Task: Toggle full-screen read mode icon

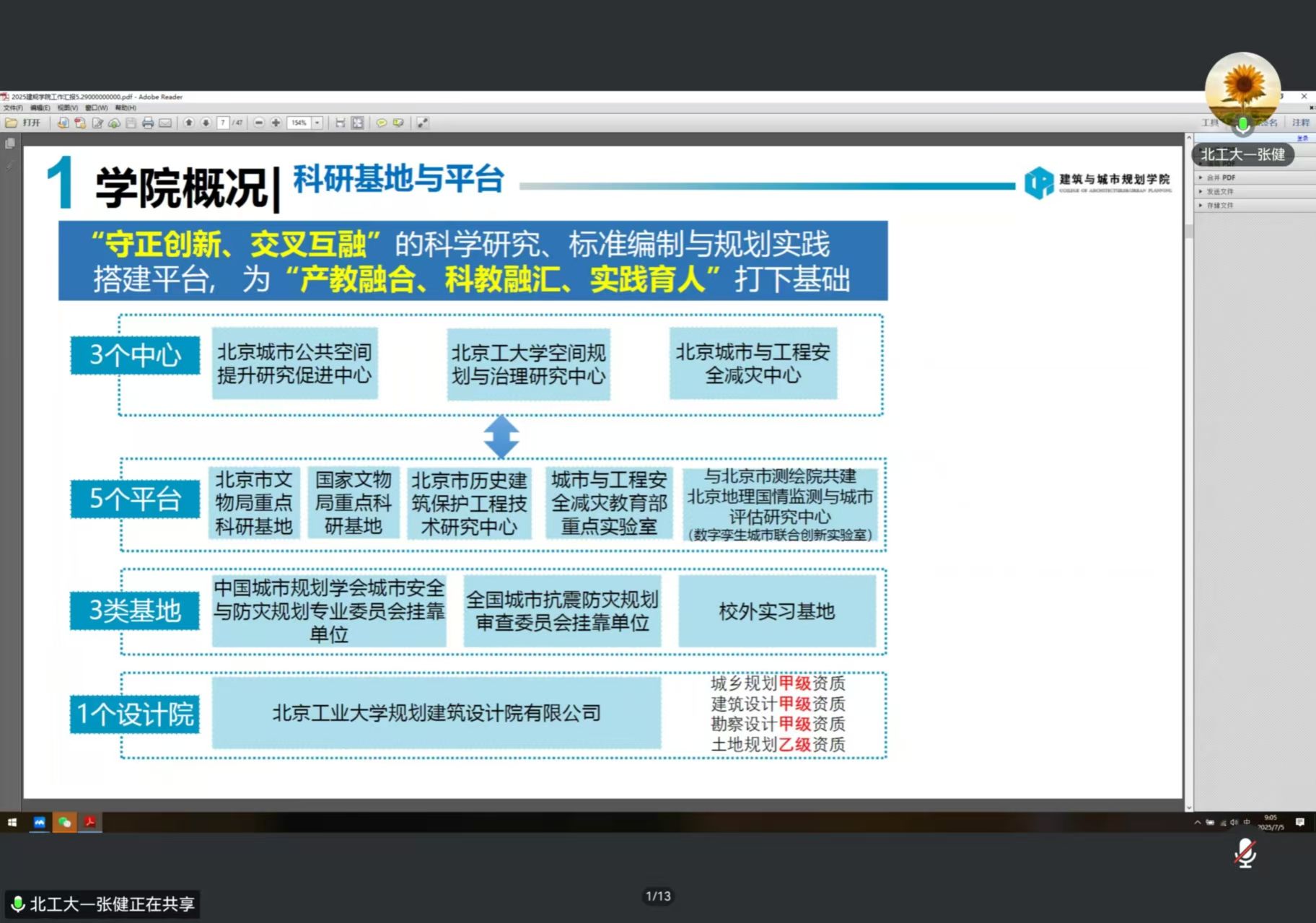Action: point(423,123)
